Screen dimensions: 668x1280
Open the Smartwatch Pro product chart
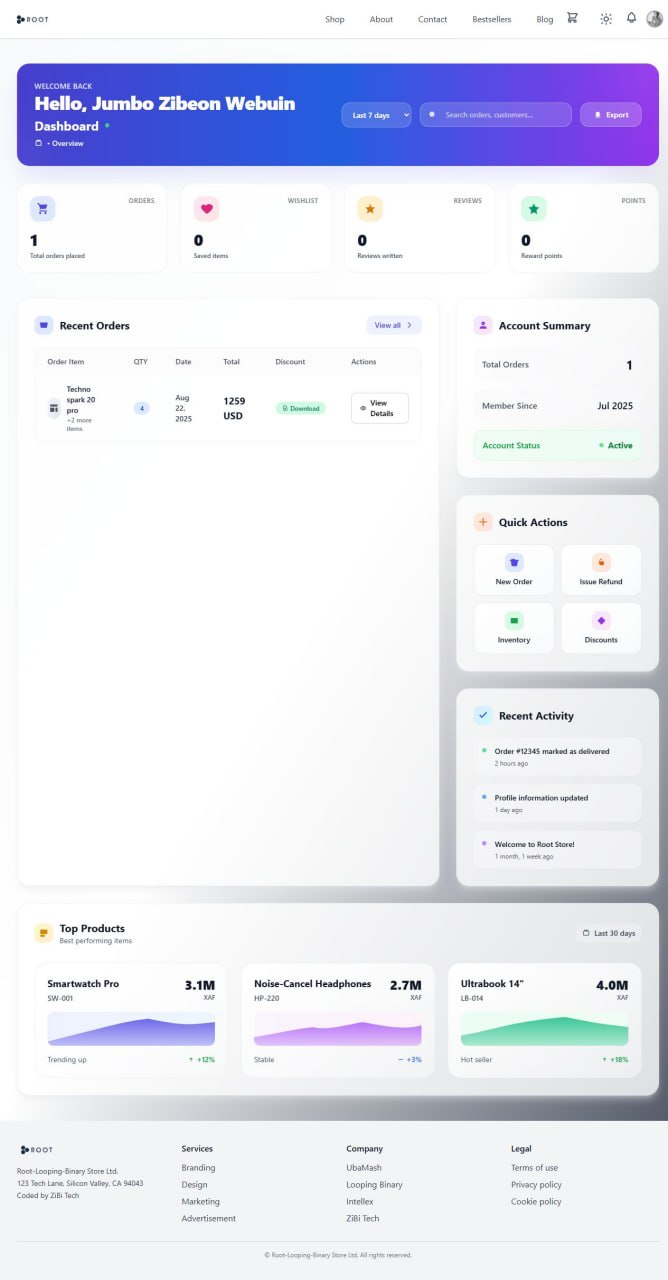point(131,1029)
